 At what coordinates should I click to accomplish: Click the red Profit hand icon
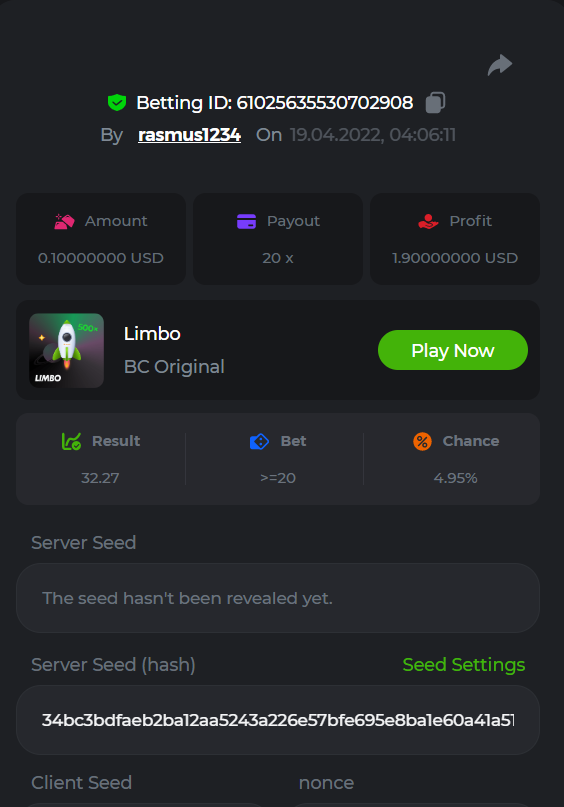click(x=428, y=221)
